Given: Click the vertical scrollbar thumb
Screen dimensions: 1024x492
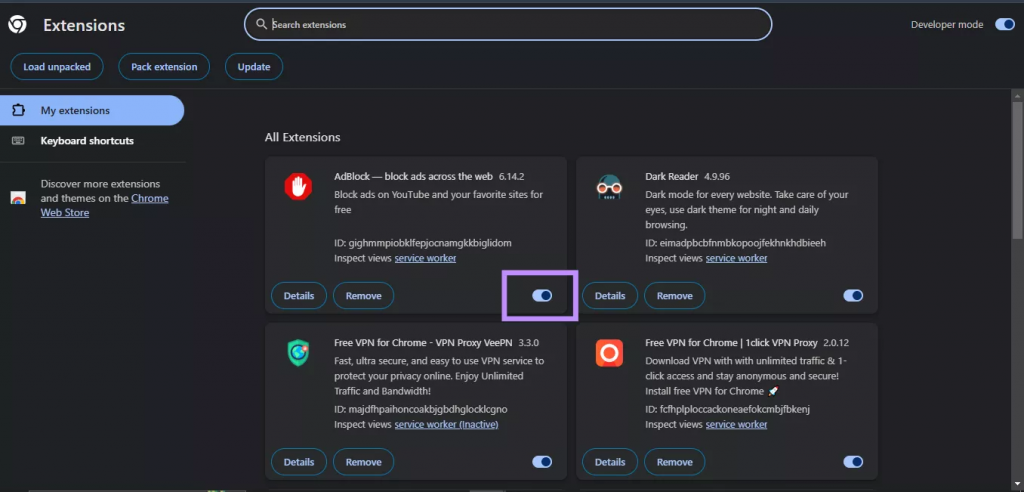Looking at the screenshot, I should point(1017,170).
